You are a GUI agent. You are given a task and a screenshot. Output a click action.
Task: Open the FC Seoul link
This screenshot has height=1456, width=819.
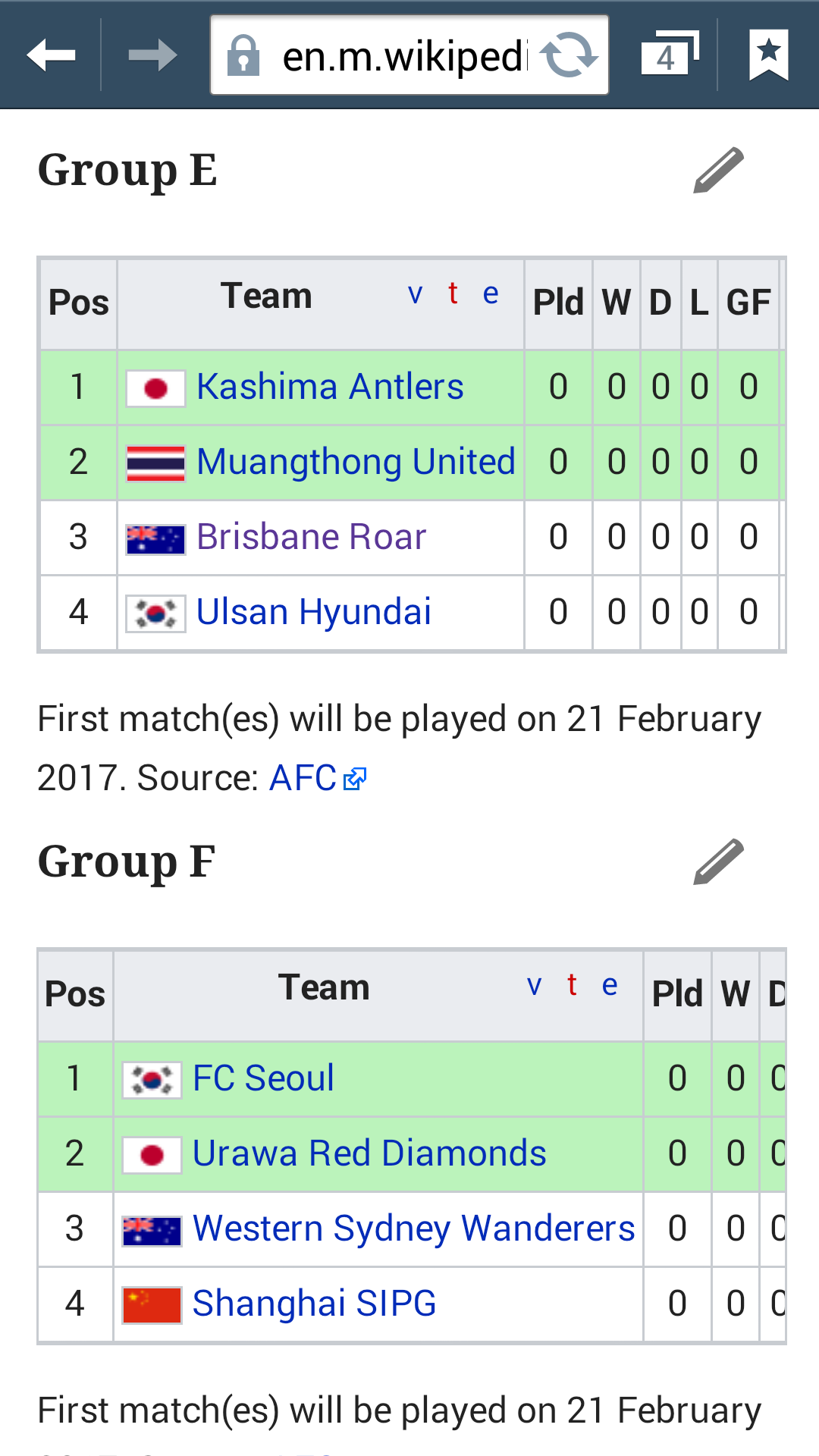pos(263,1078)
